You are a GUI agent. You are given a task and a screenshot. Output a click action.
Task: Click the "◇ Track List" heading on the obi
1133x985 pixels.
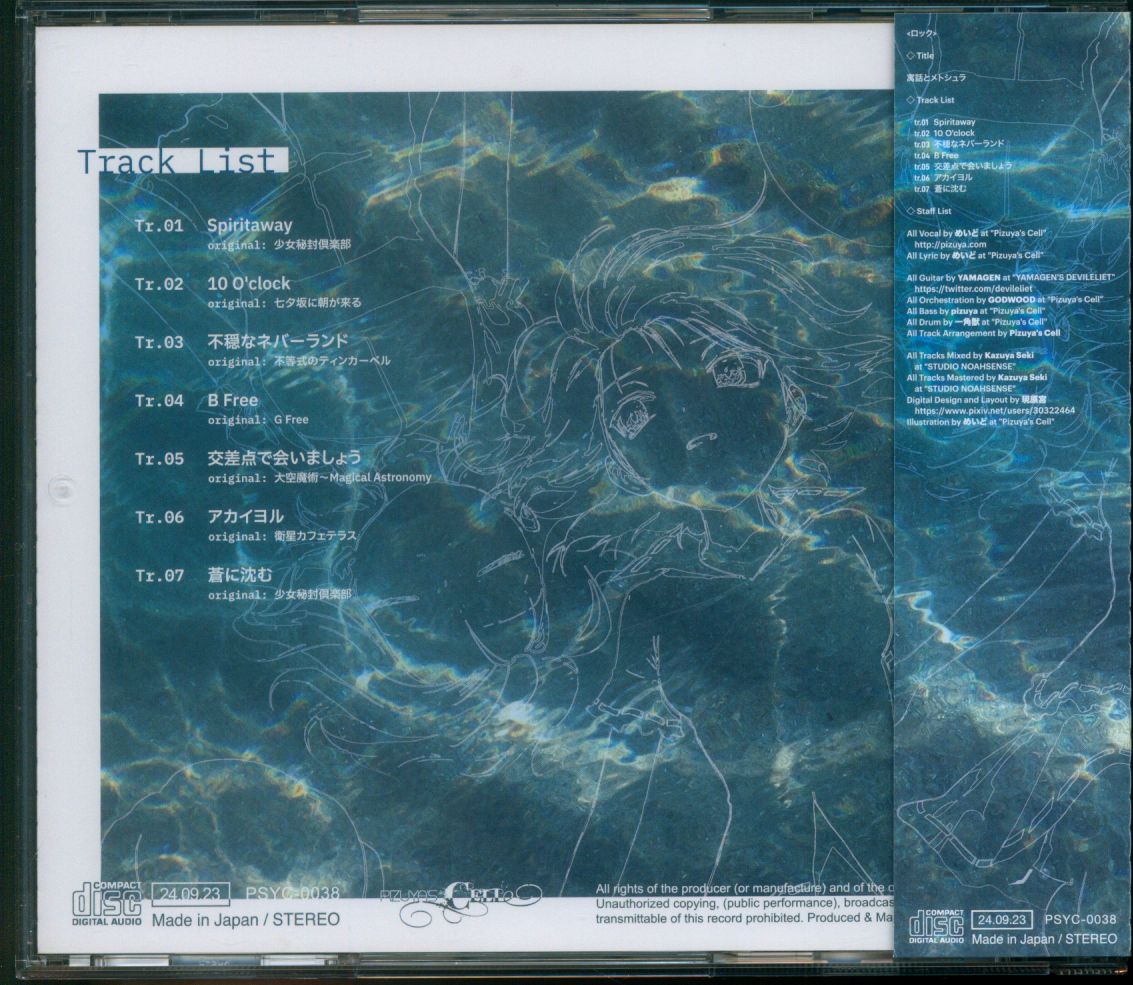pos(930,100)
